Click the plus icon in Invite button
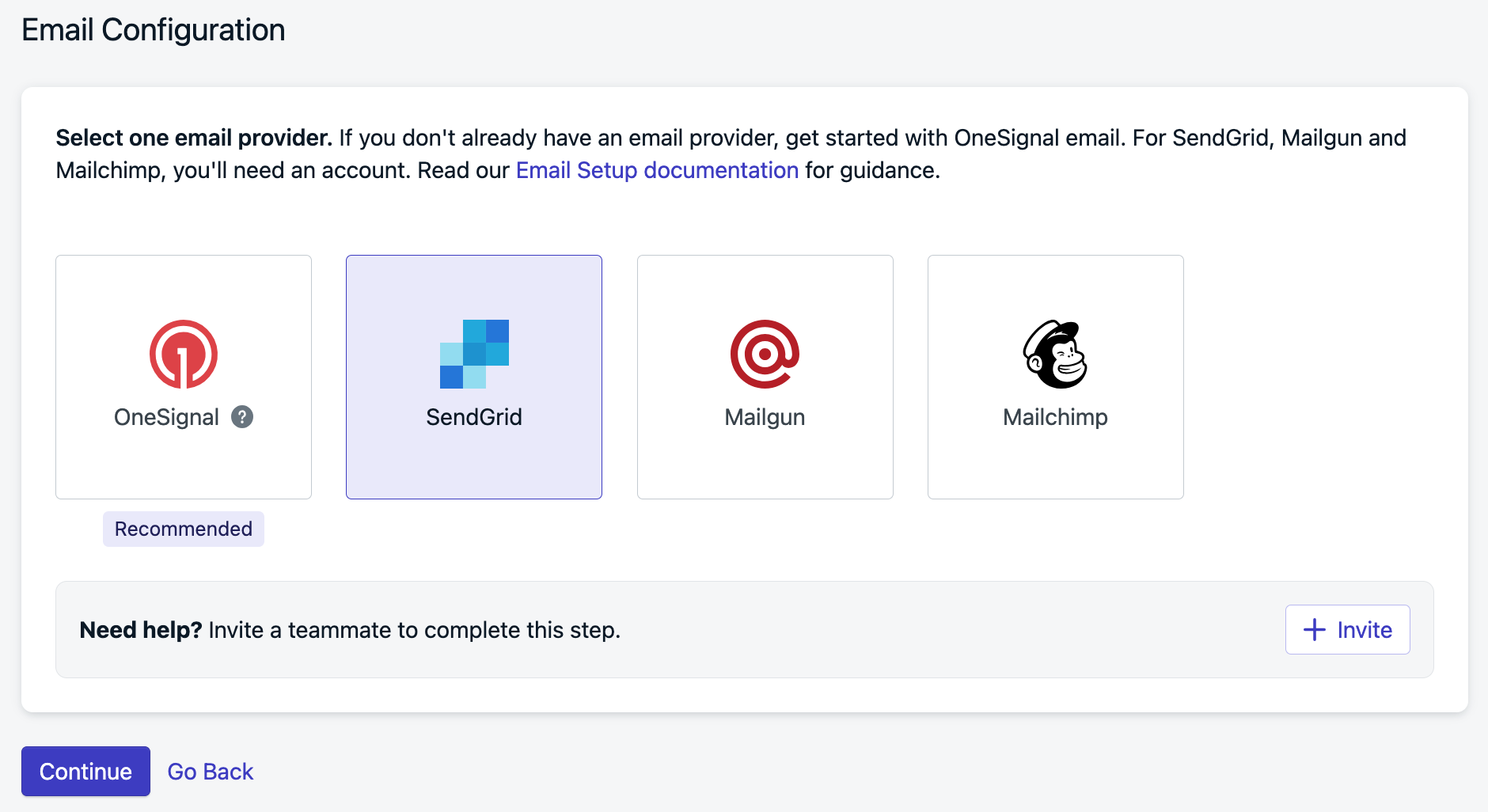The width and height of the screenshot is (1488, 812). point(1315,630)
